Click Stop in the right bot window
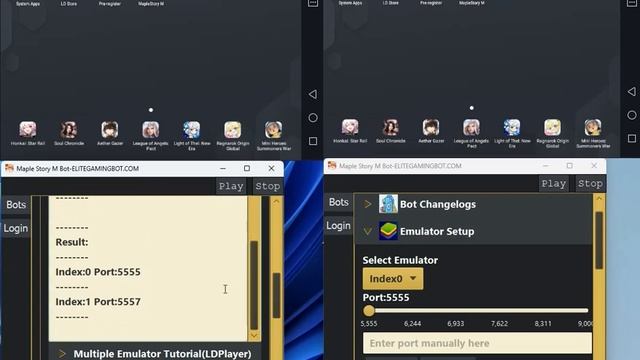 point(590,184)
